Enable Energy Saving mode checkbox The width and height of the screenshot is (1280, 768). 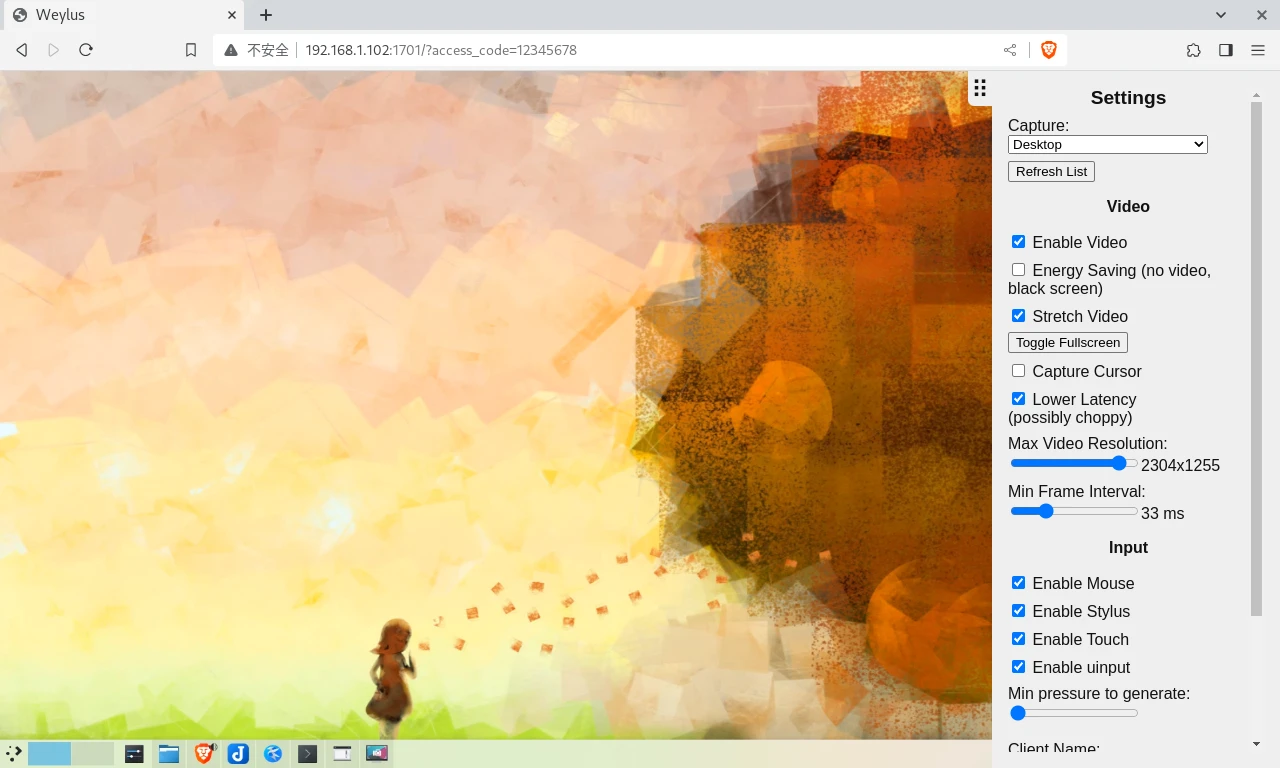point(1018,270)
